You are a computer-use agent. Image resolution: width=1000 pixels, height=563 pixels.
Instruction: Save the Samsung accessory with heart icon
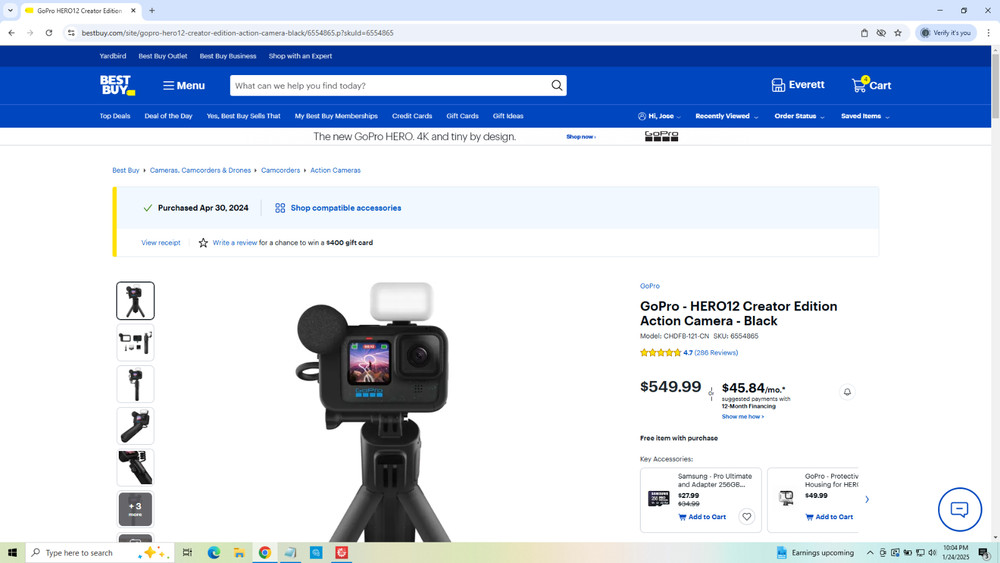click(746, 517)
